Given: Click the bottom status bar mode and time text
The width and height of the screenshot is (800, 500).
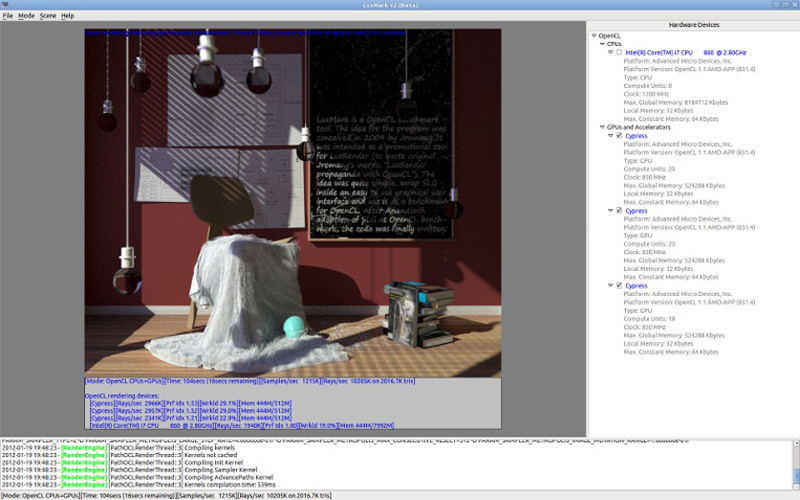Looking at the screenshot, I should [x=166, y=495].
